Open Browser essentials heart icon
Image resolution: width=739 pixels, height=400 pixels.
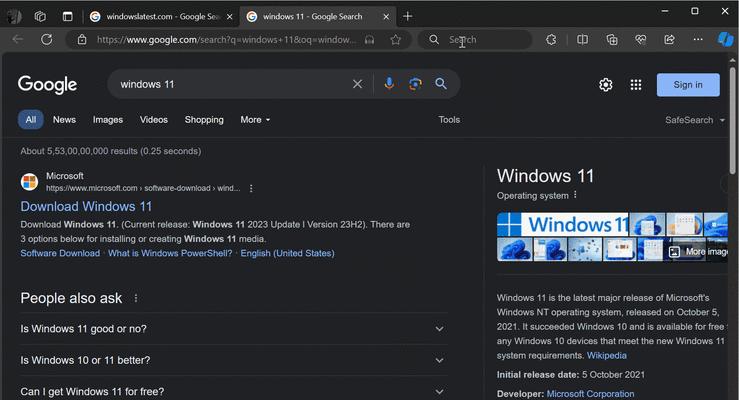click(x=640, y=40)
